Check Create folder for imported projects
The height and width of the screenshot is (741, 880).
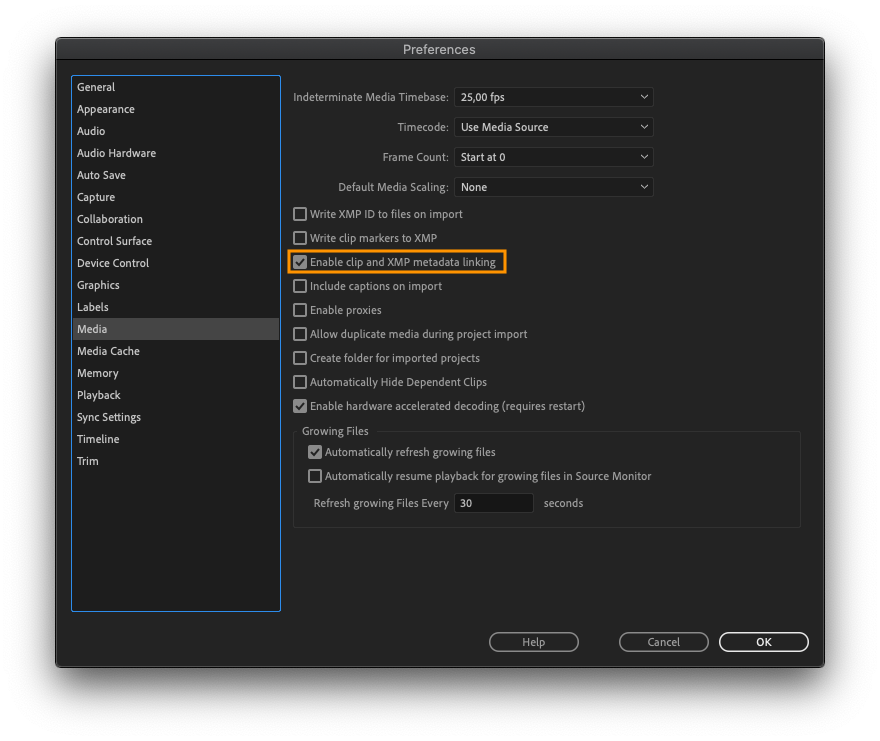click(x=300, y=358)
